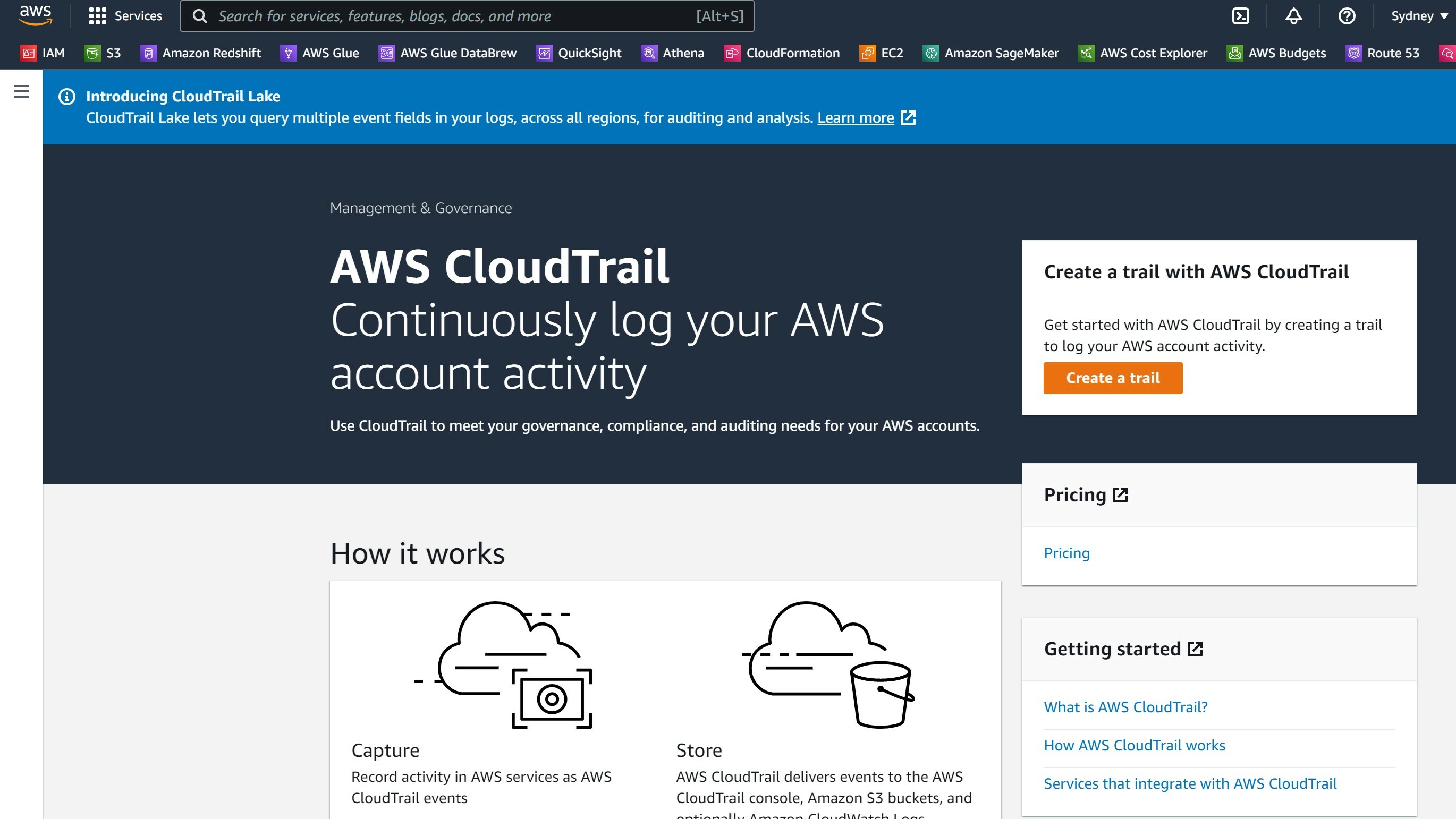Open CloudFormation from the favorites bar

782,53
